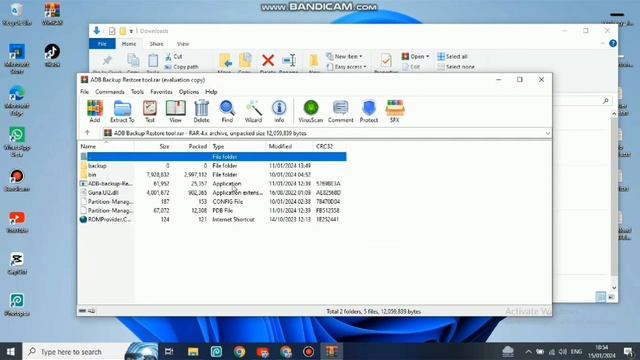Click the WinRAR taskbar icon

[x=331, y=351]
